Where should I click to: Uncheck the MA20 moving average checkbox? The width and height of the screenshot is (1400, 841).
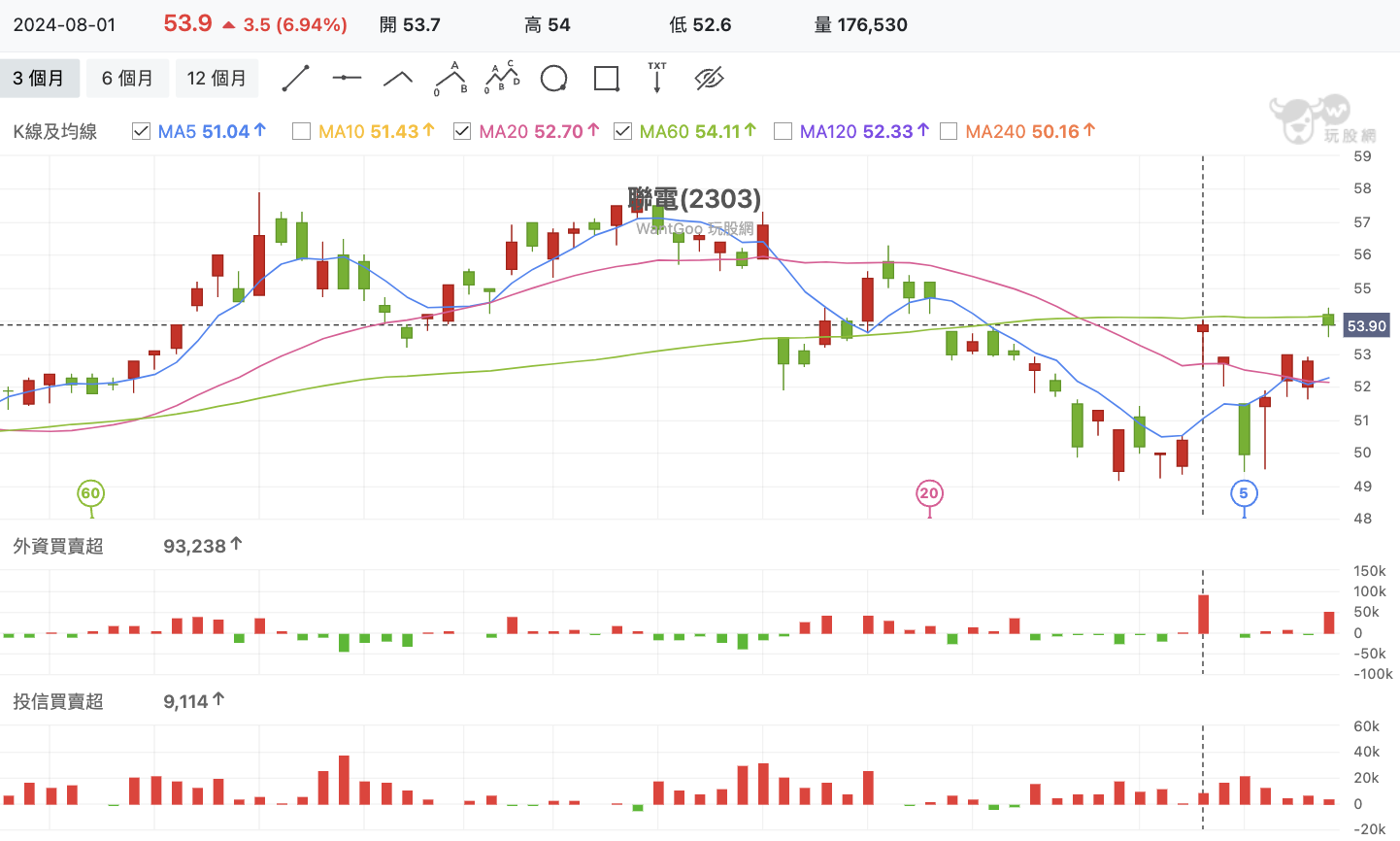click(462, 131)
